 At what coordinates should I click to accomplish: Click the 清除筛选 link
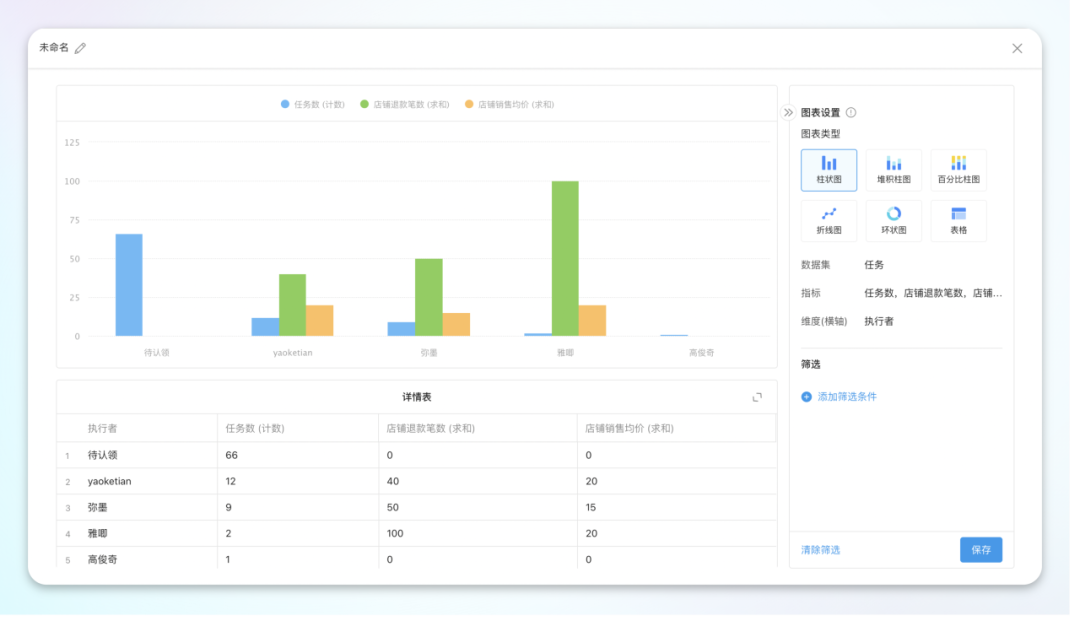[x=820, y=550]
